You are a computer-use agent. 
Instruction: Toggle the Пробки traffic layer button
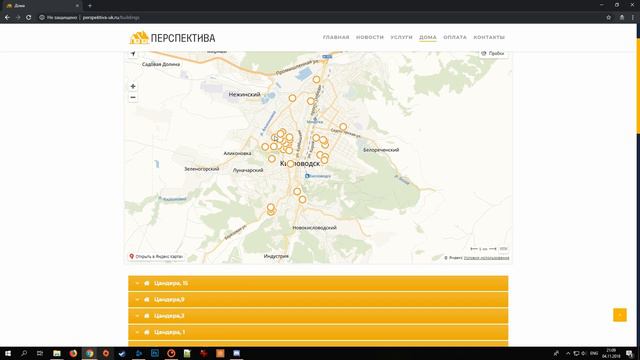point(493,53)
